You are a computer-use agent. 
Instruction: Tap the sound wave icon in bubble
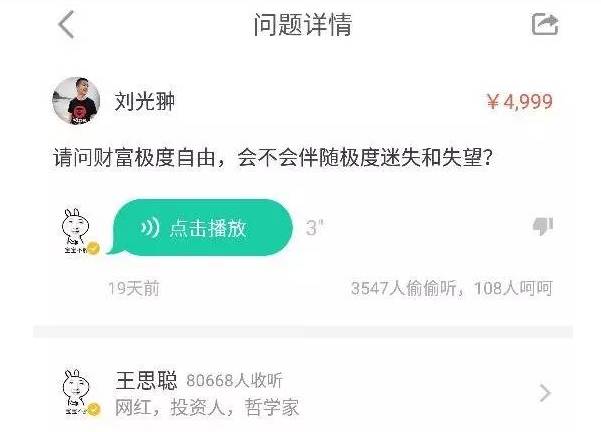(150, 228)
